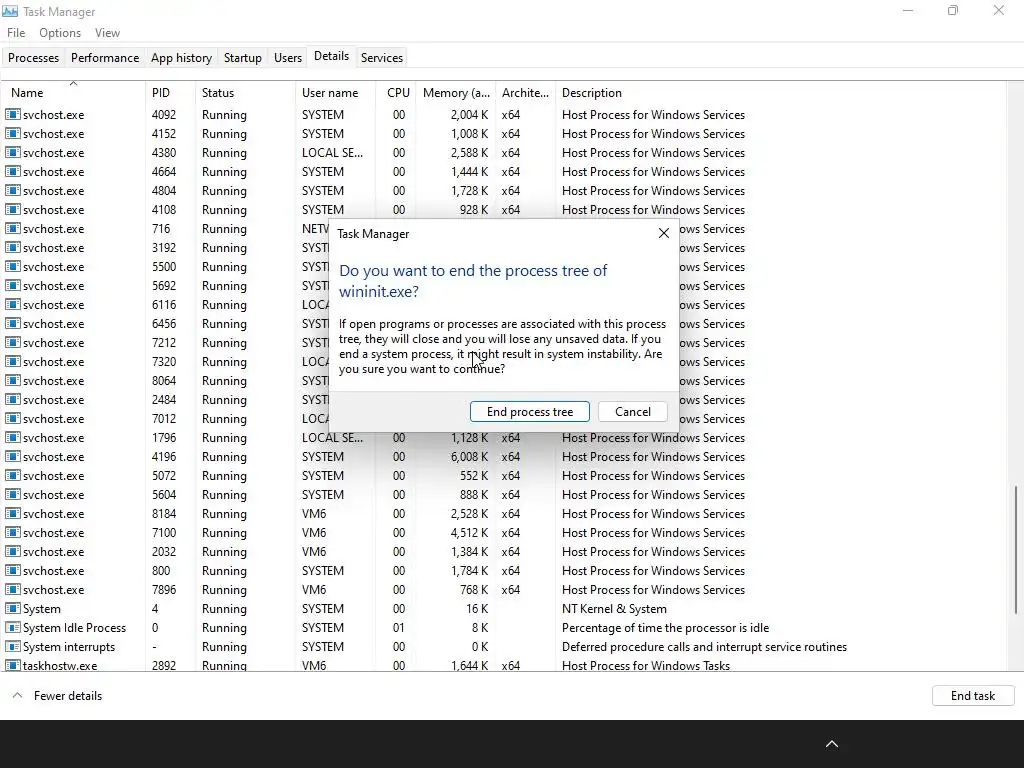Switch to the Performance tab

(104, 57)
